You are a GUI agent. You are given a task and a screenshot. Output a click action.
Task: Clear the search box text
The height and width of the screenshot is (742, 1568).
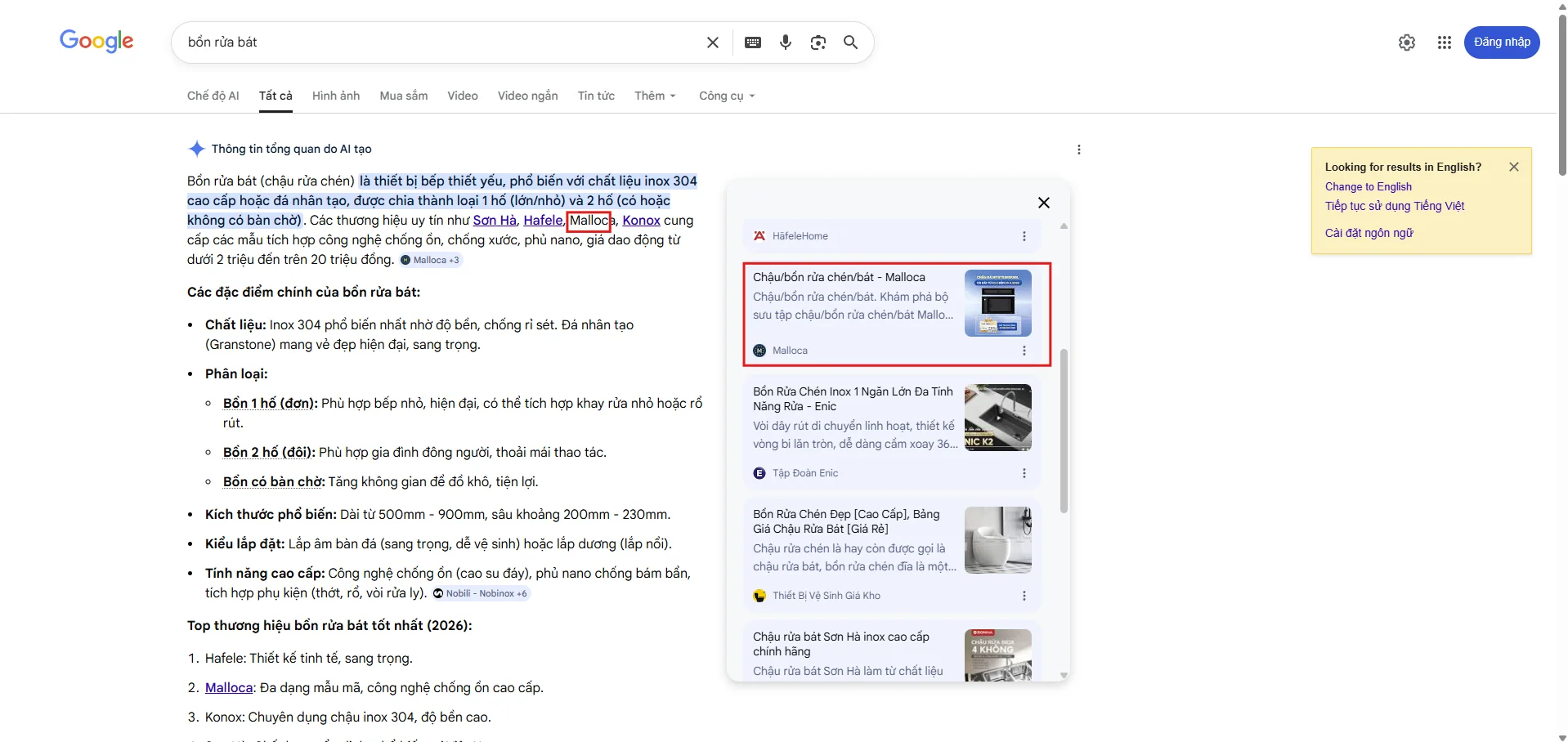[713, 42]
